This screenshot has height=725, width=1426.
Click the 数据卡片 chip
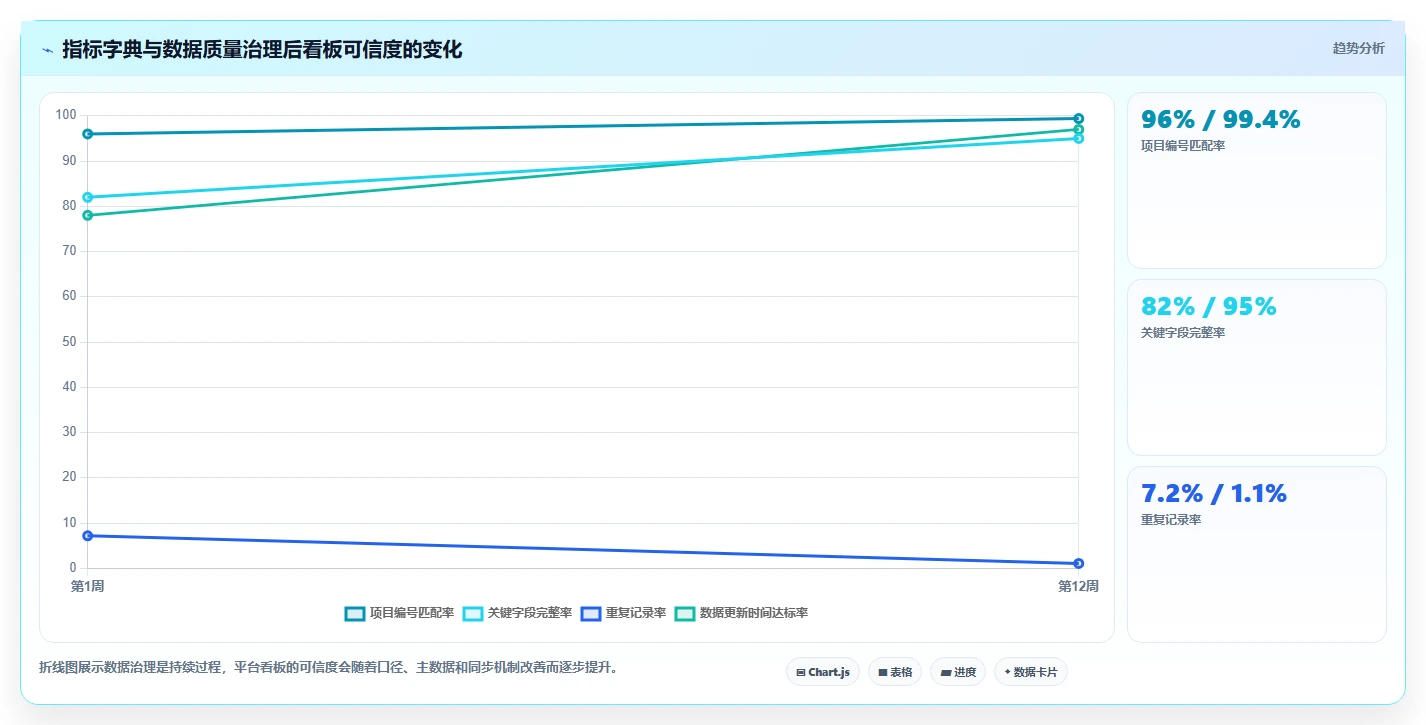pyautogui.click(x=1031, y=672)
